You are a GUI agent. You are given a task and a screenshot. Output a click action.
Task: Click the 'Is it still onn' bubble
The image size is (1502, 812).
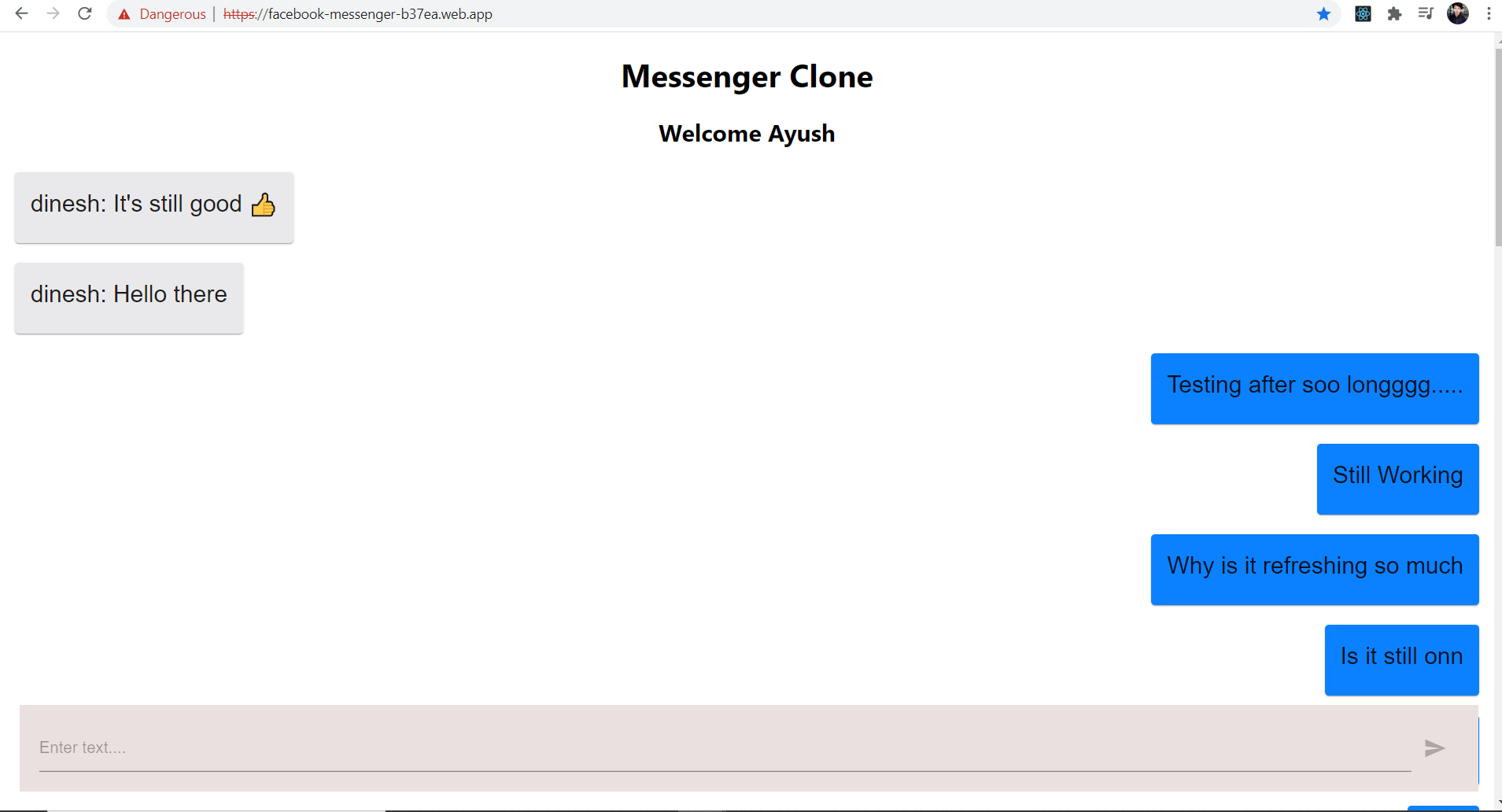click(1401, 660)
